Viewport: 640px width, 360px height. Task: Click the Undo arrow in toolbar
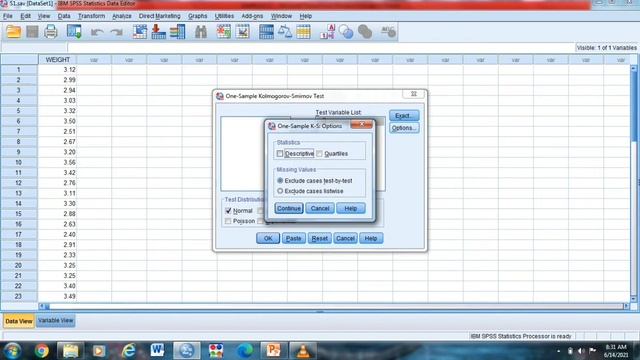[97, 32]
